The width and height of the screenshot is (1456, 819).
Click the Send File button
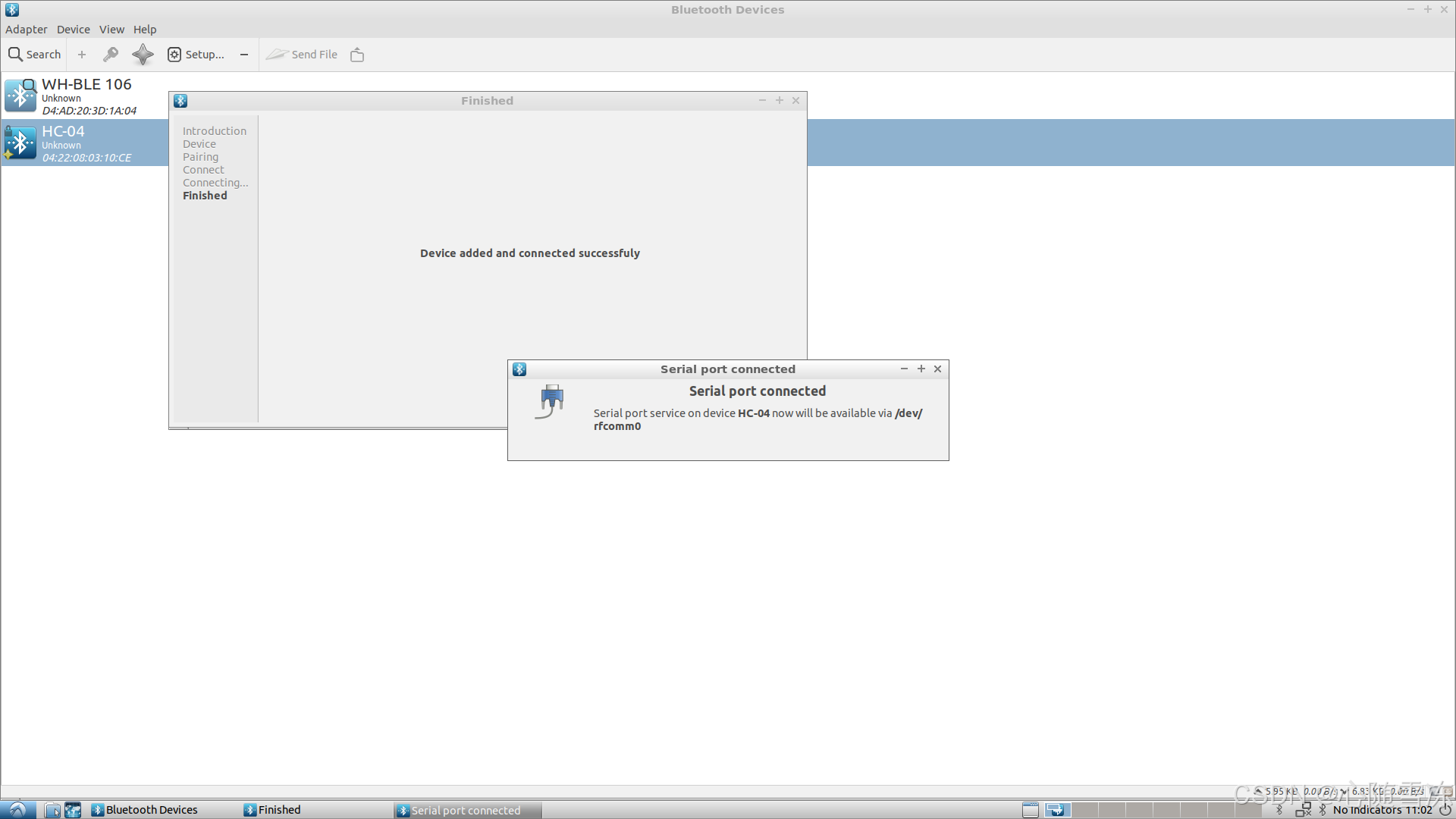pos(302,55)
